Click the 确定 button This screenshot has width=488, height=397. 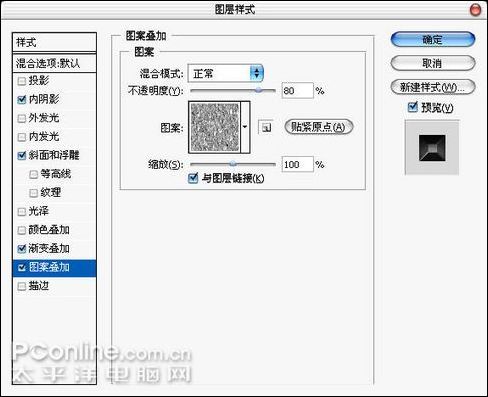pos(433,40)
